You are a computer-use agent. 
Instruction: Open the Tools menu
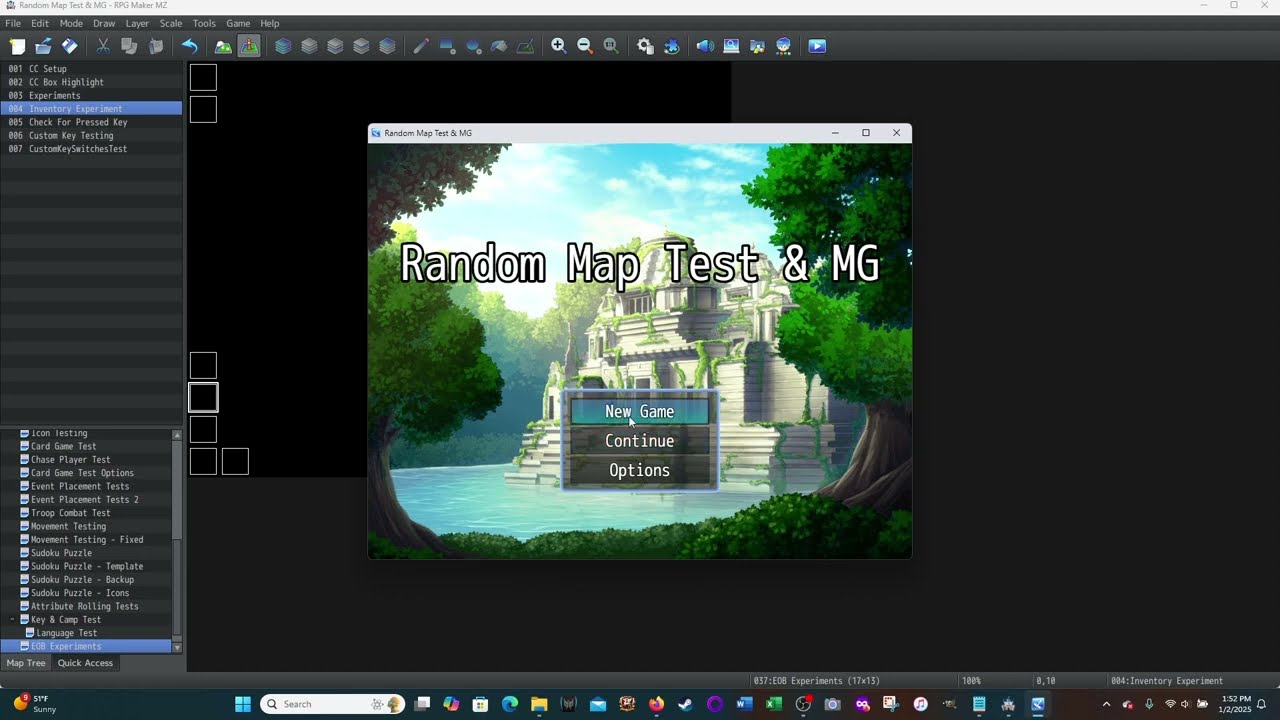pos(204,23)
